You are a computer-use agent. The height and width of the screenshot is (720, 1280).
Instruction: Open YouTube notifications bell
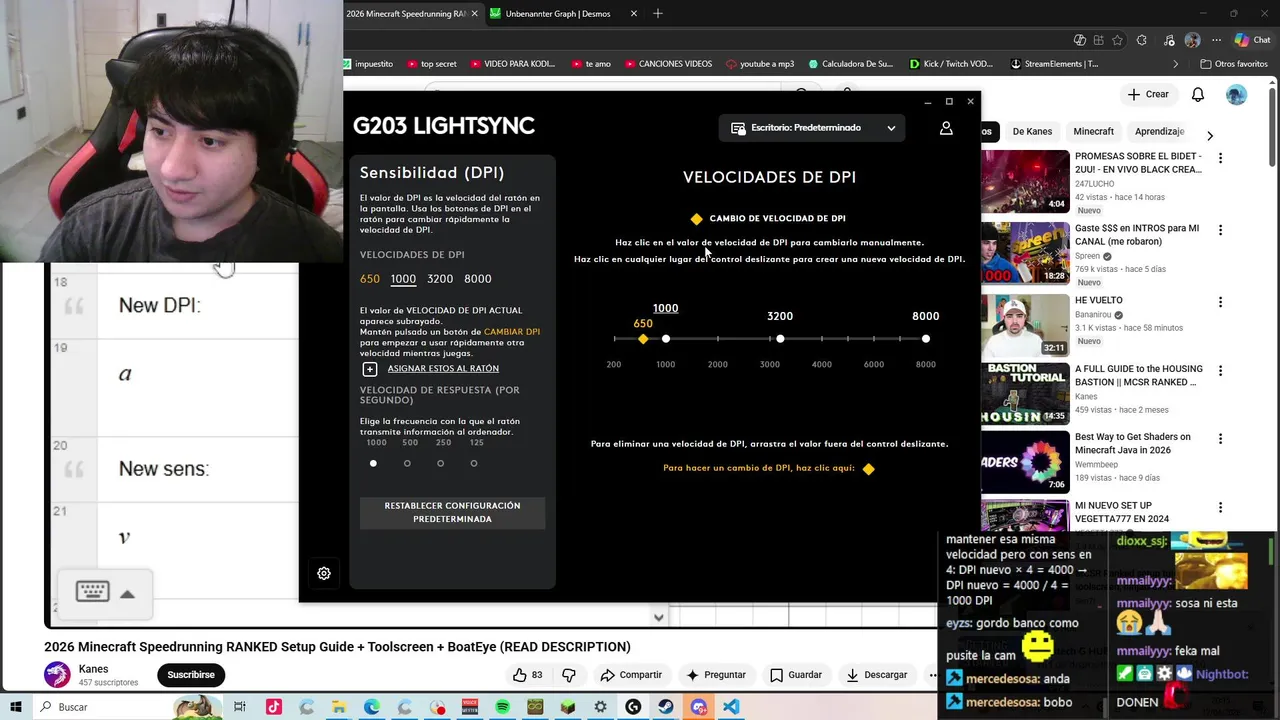pyautogui.click(x=1198, y=94)
